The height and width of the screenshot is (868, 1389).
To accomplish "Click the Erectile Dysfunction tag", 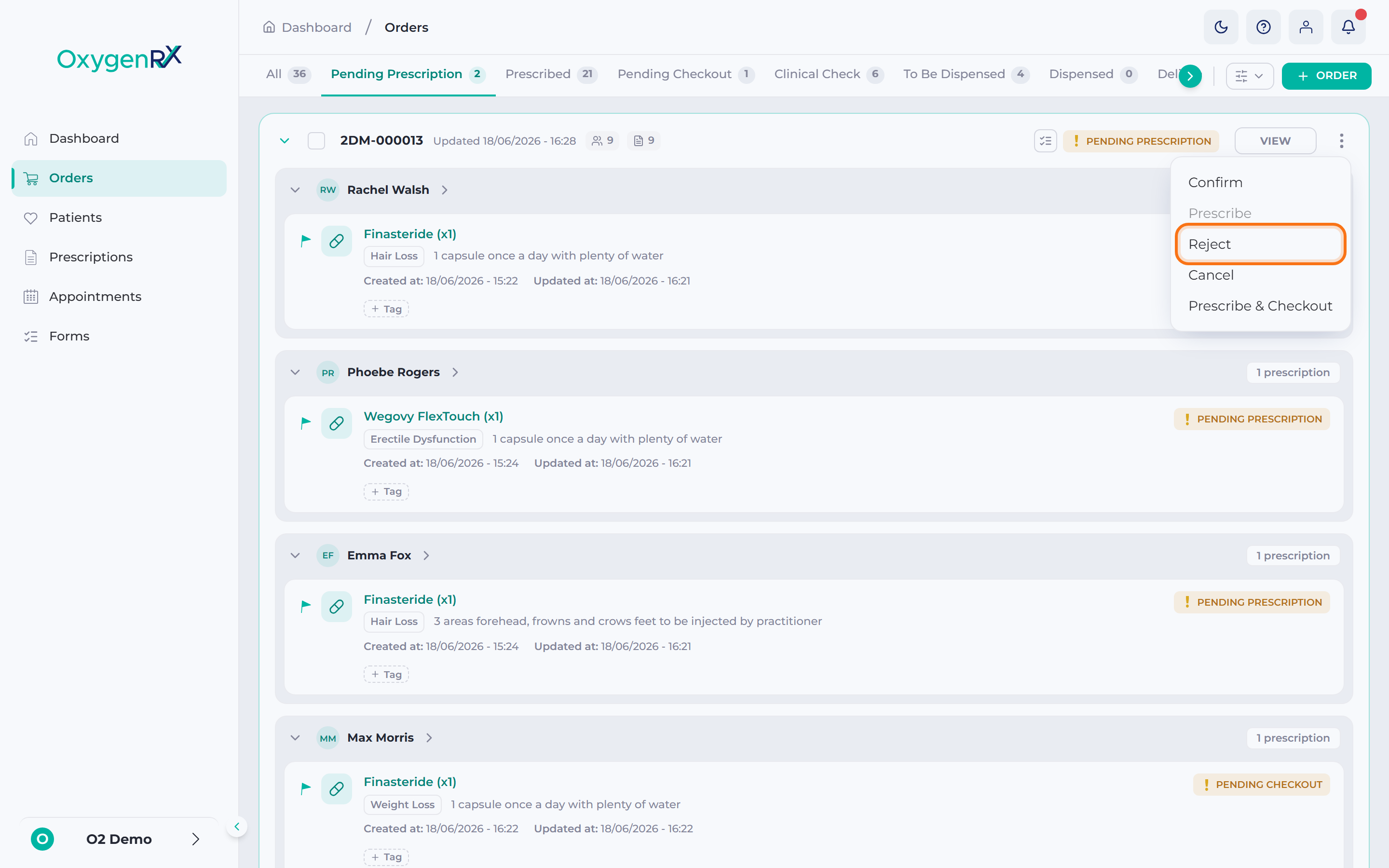I will coord(423,439).
